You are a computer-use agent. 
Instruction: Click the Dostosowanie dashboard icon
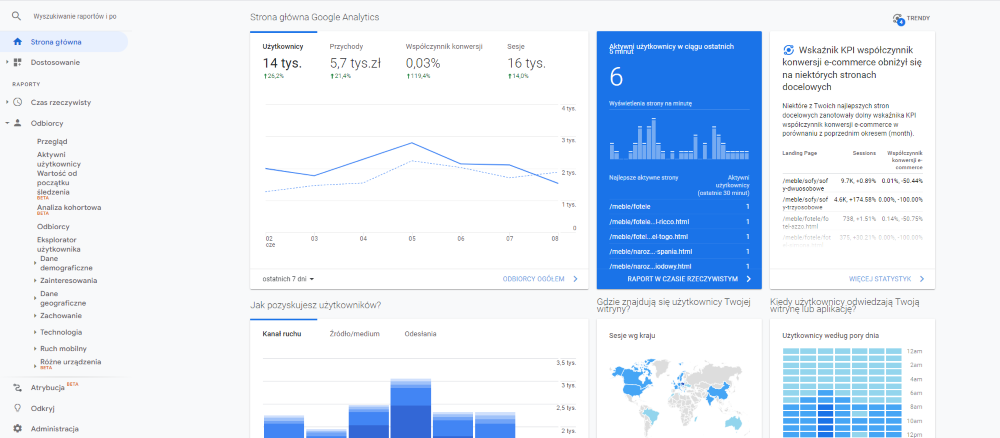tap(17, 62)
